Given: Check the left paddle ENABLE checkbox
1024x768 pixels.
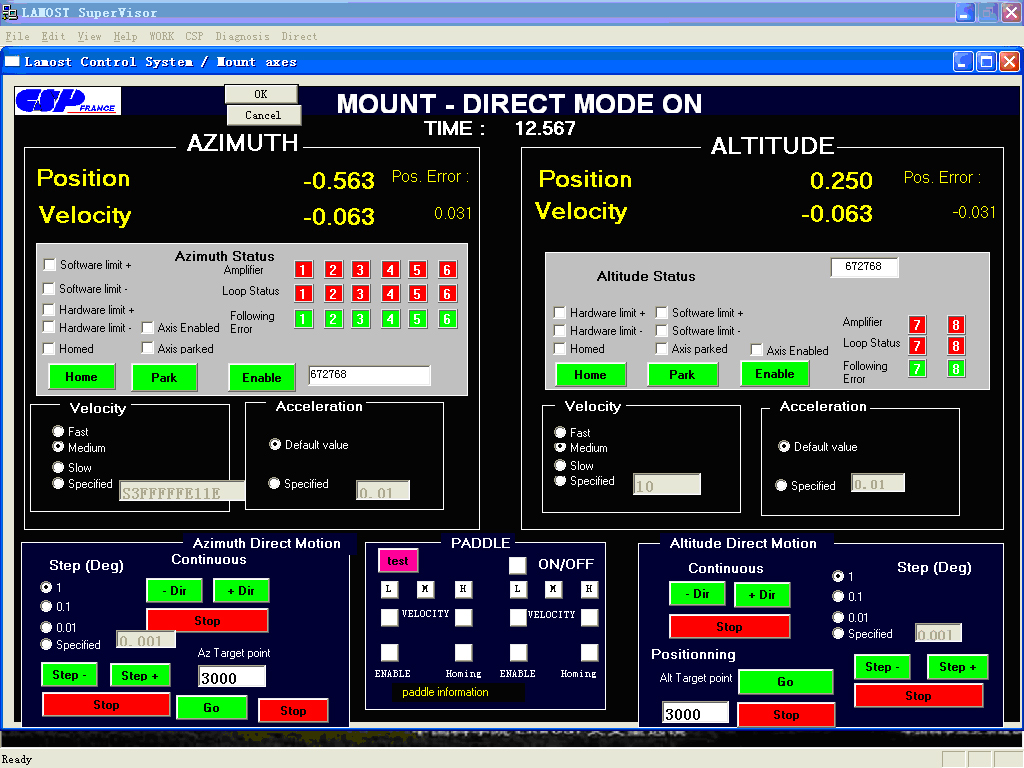Looking at the screenshot, I should [389, 652].
